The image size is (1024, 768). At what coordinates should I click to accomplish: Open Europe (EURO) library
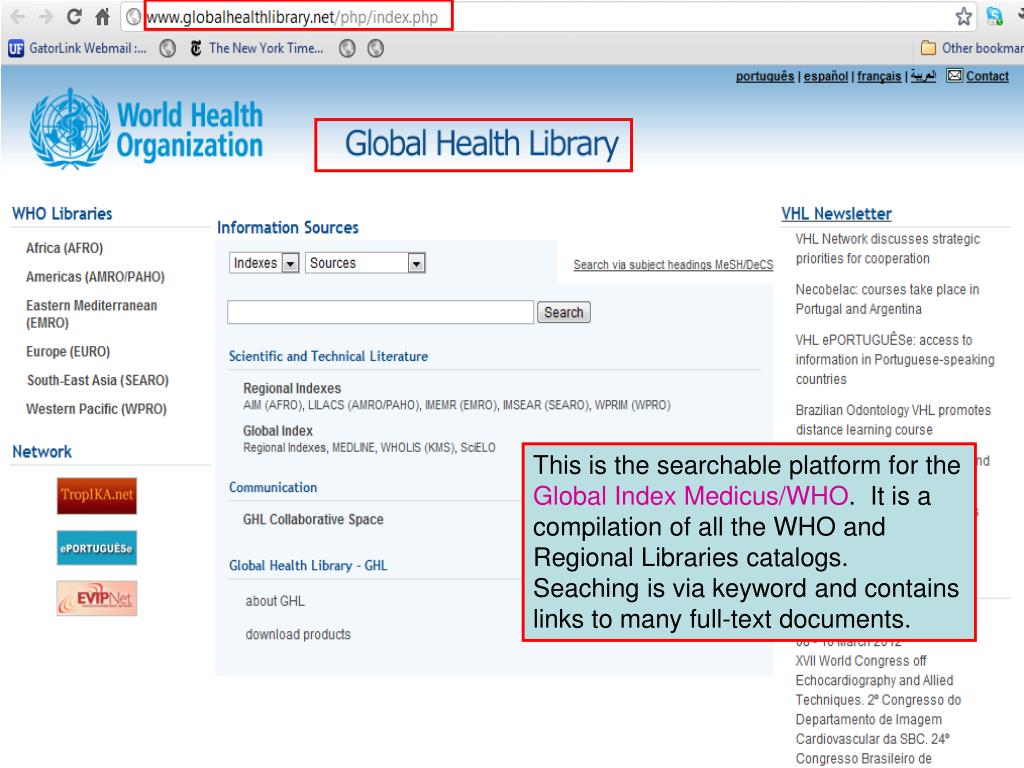pyautogui.click(x=68, y=351)
